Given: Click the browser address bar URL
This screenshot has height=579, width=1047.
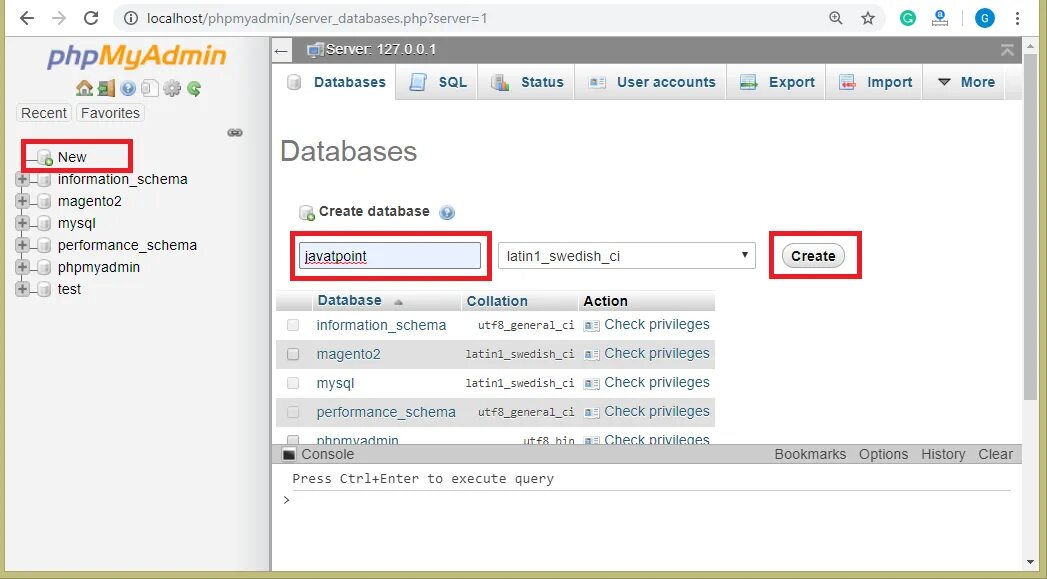Looking at the screenshot, I should click(x=317, y=19).
